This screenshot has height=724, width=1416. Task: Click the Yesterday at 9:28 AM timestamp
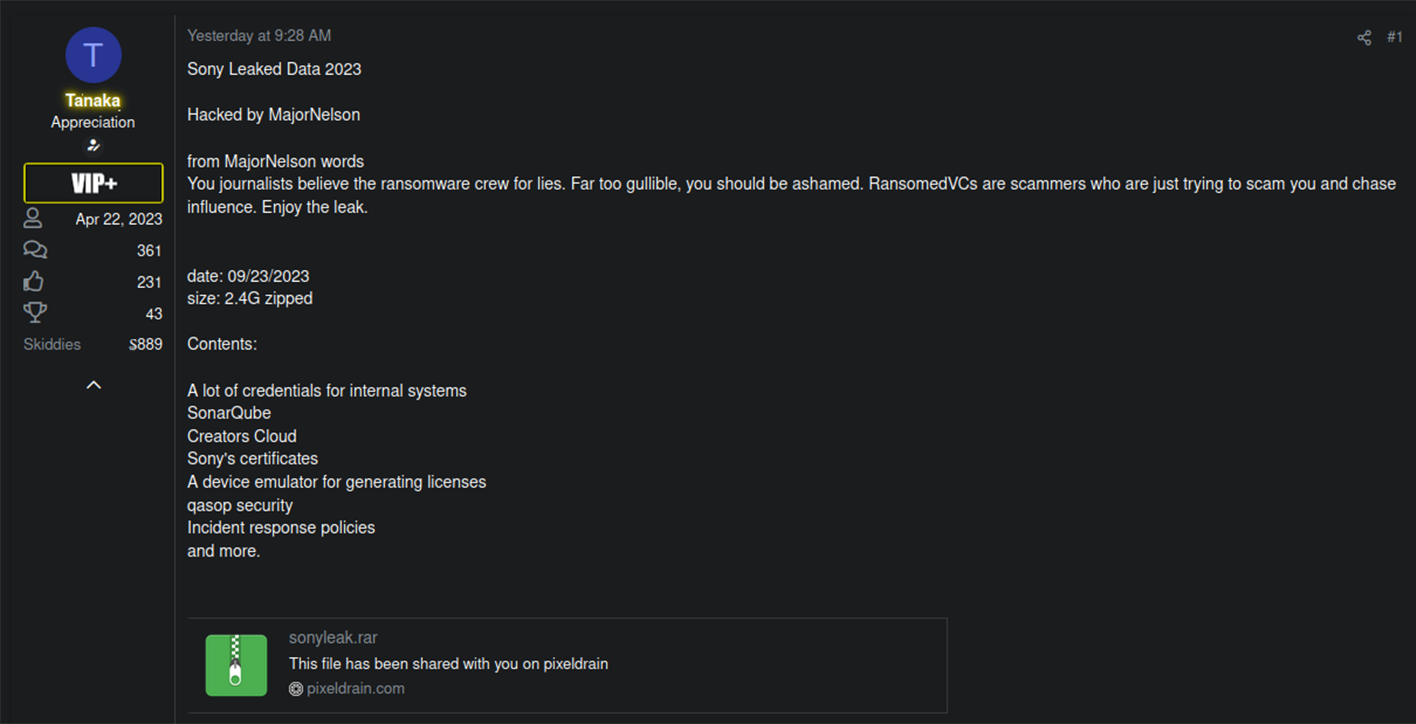point(259,36)
